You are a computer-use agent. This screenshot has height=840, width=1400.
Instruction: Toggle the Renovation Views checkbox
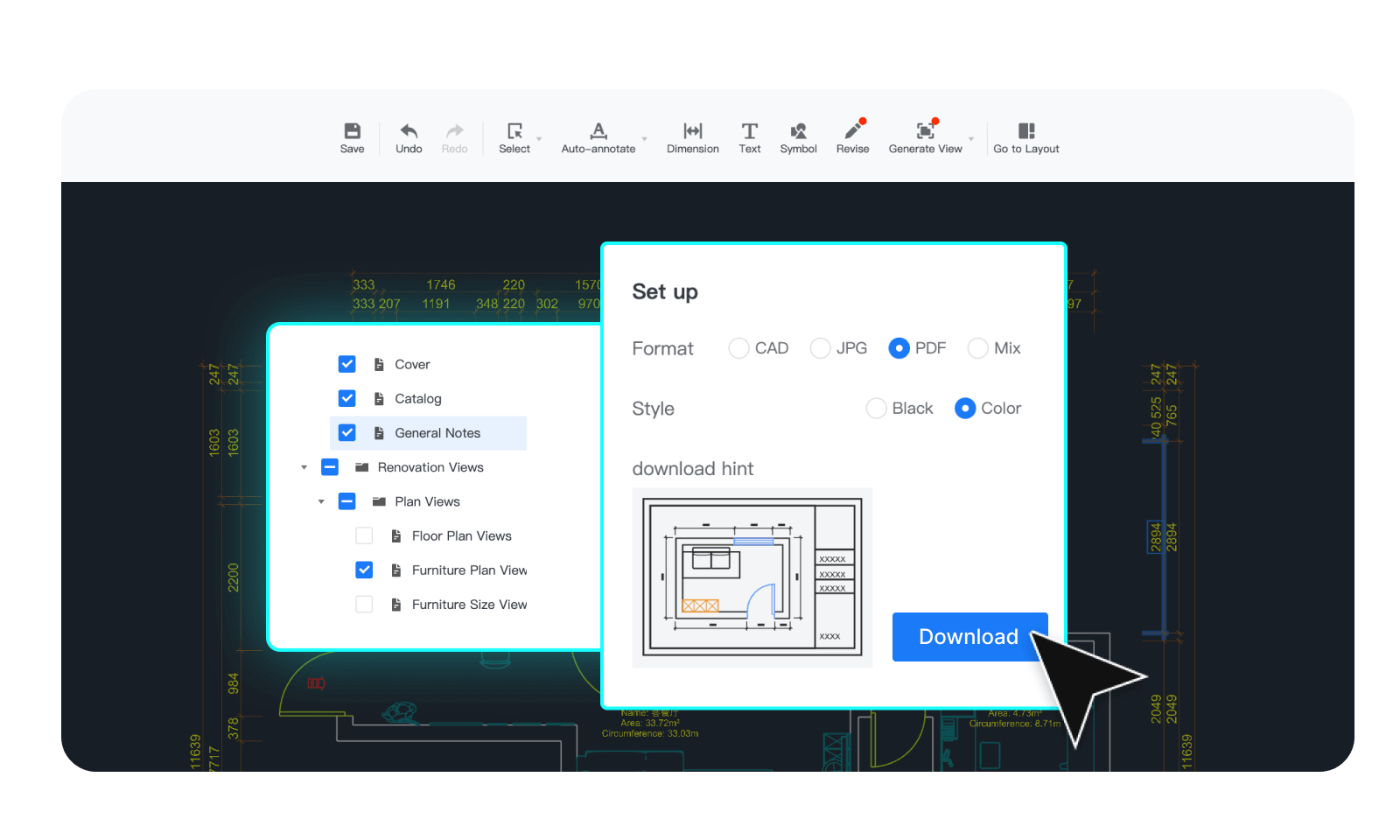[x=330, y=467]
